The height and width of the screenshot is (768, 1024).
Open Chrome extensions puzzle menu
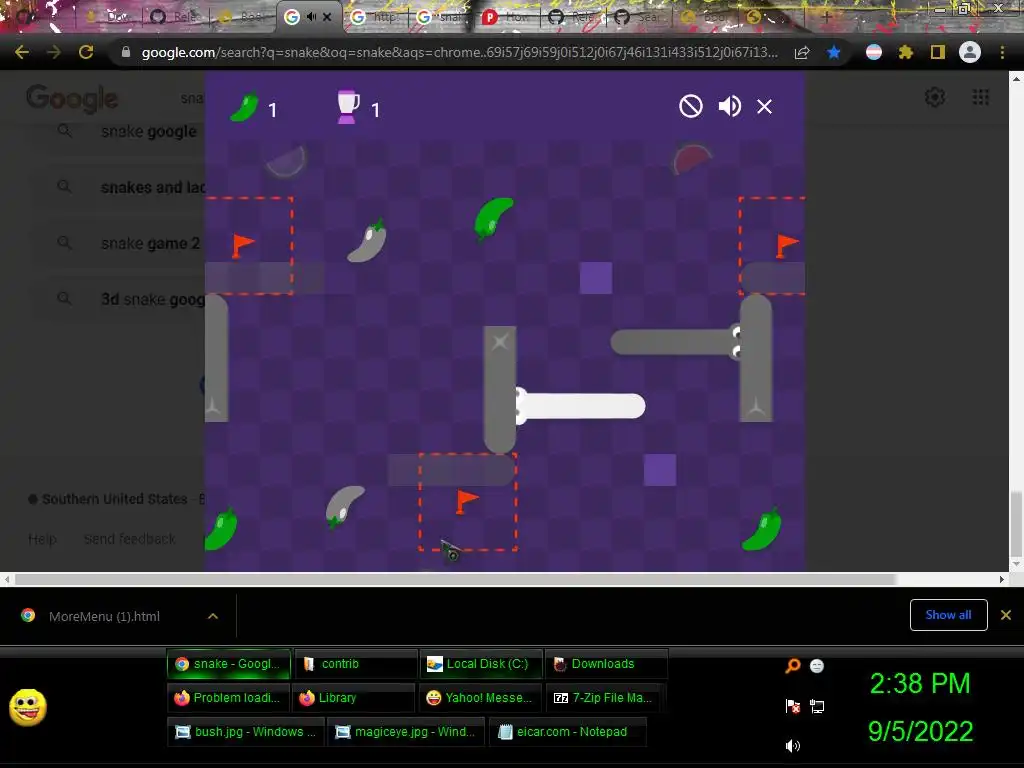(905, 52)
